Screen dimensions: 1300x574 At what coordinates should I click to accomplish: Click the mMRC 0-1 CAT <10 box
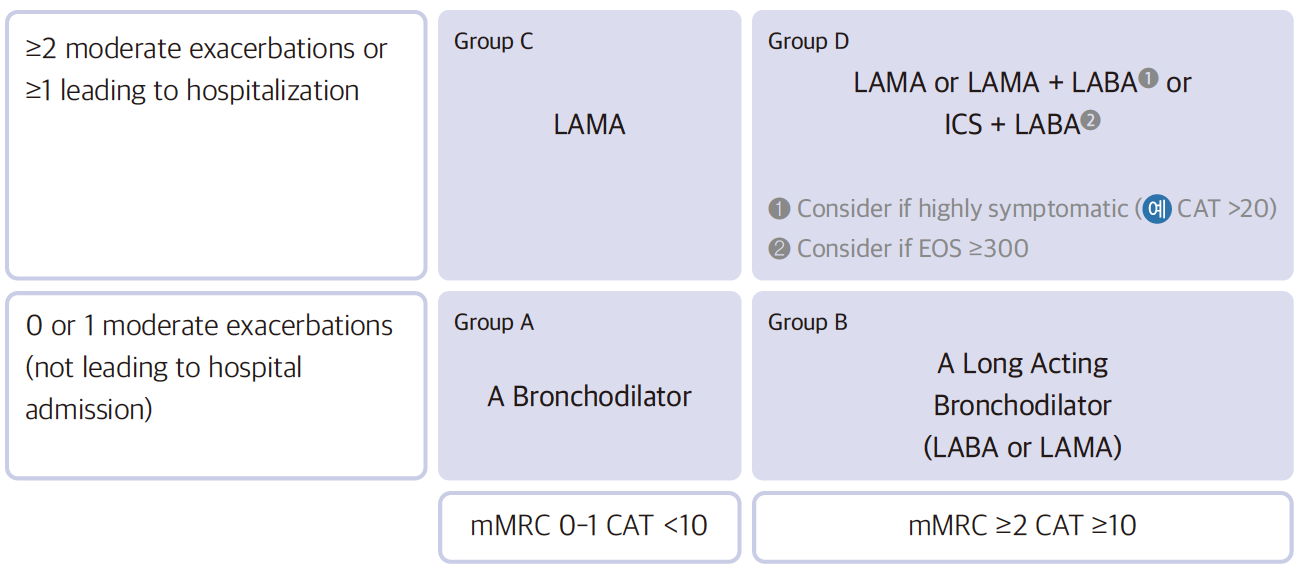click(589, 526)
